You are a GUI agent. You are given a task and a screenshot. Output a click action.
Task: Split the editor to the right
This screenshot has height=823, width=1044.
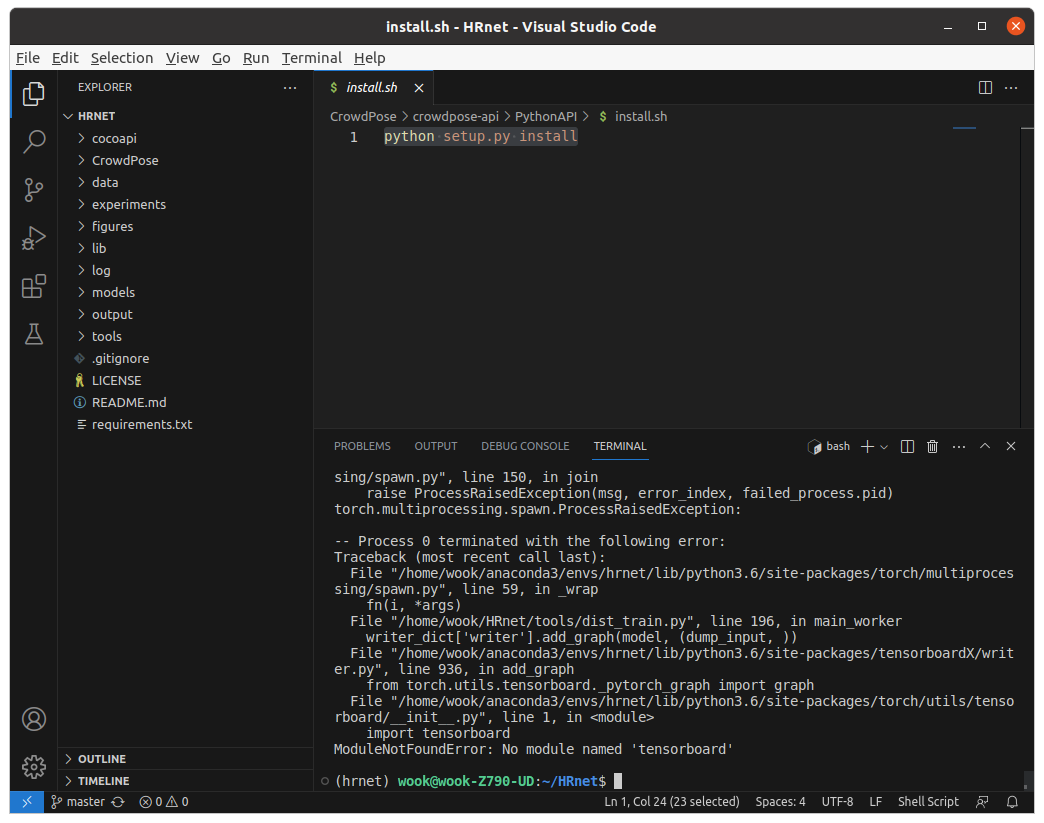tap(985, 87)
